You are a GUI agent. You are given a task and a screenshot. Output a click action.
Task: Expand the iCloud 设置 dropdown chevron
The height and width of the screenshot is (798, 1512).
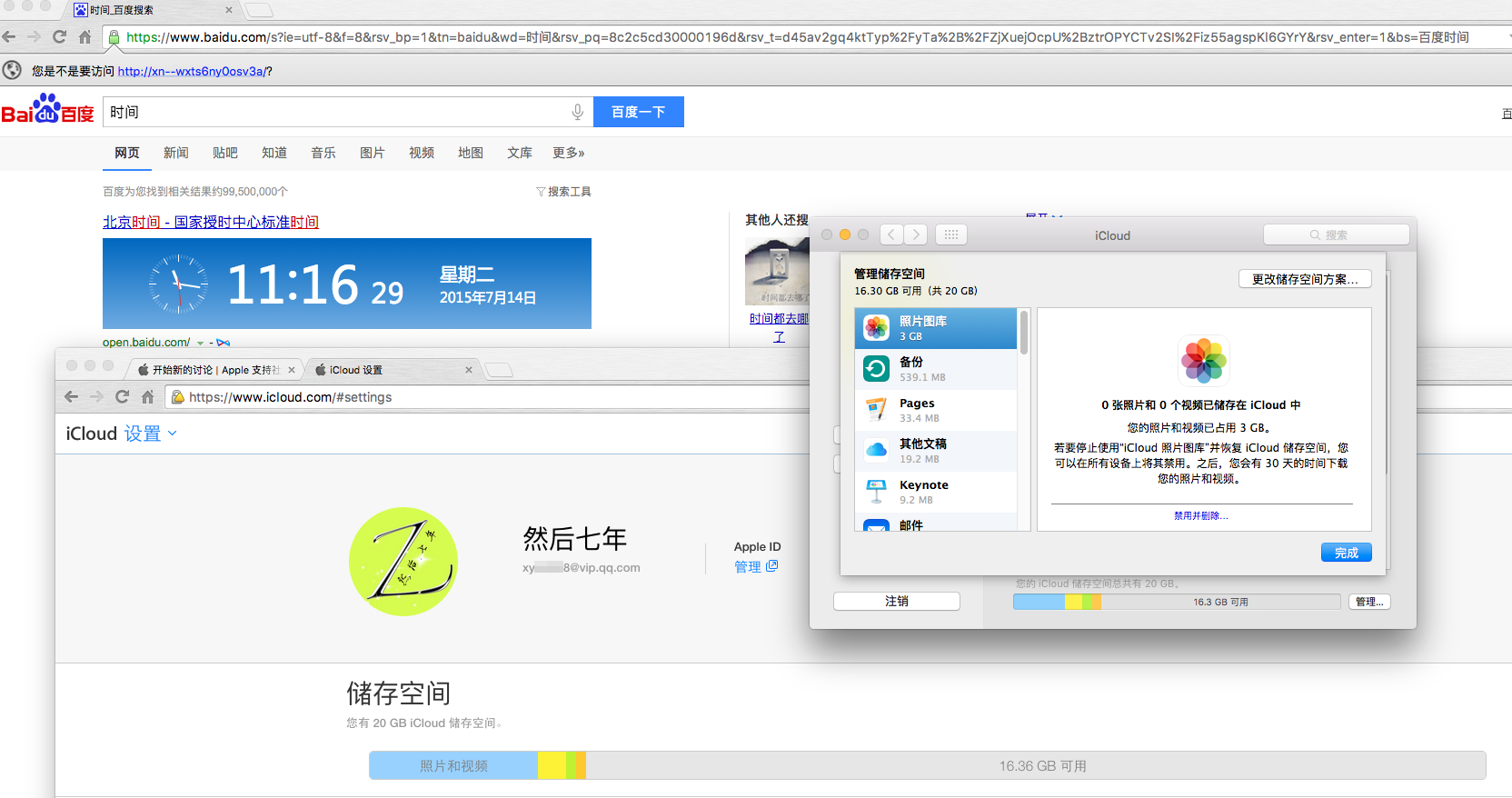click(x=173, y=434)
